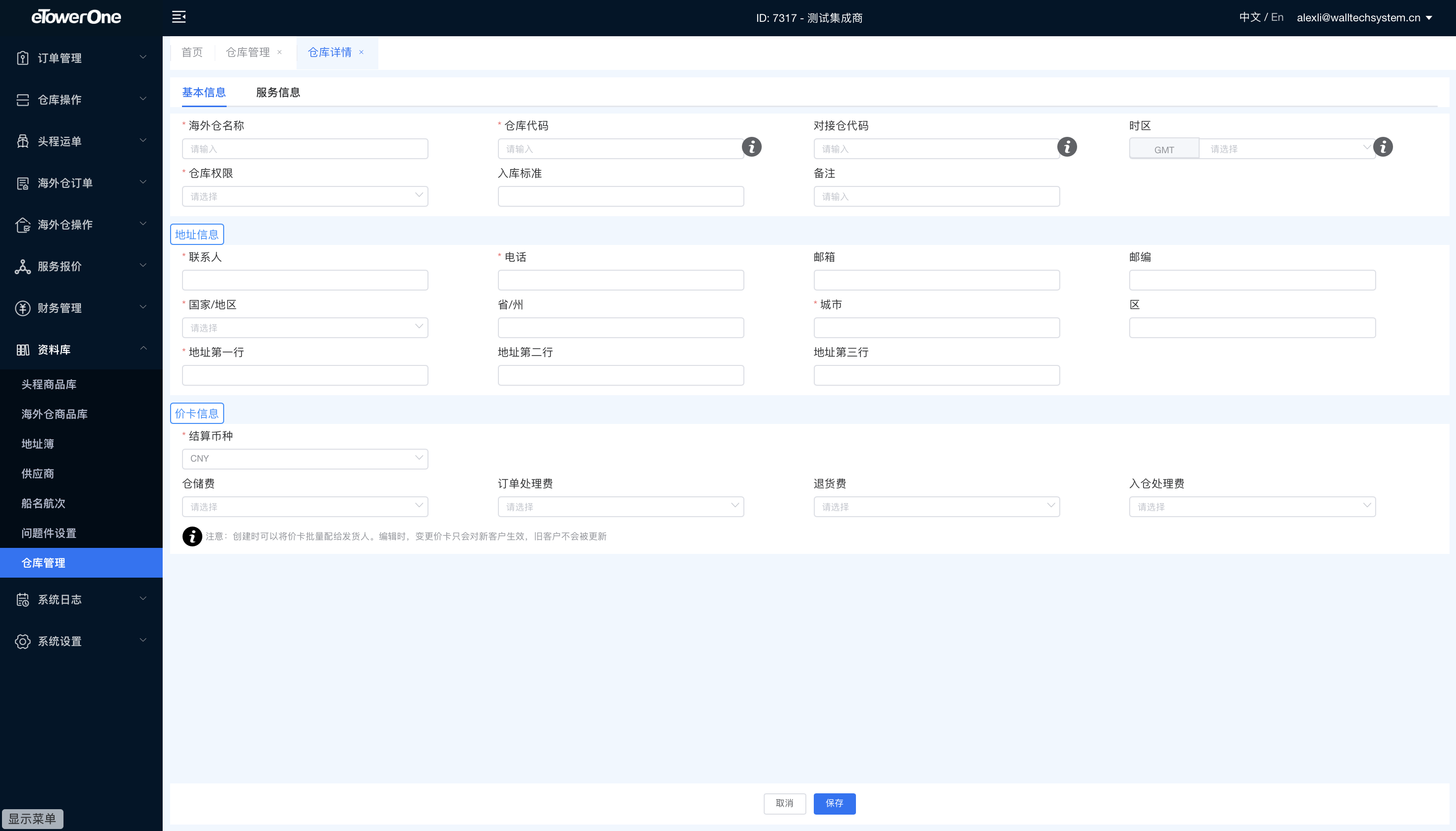Click the 仓库操作 sidebar icon
1456x831 pixels.
click(x=23, y=100)
